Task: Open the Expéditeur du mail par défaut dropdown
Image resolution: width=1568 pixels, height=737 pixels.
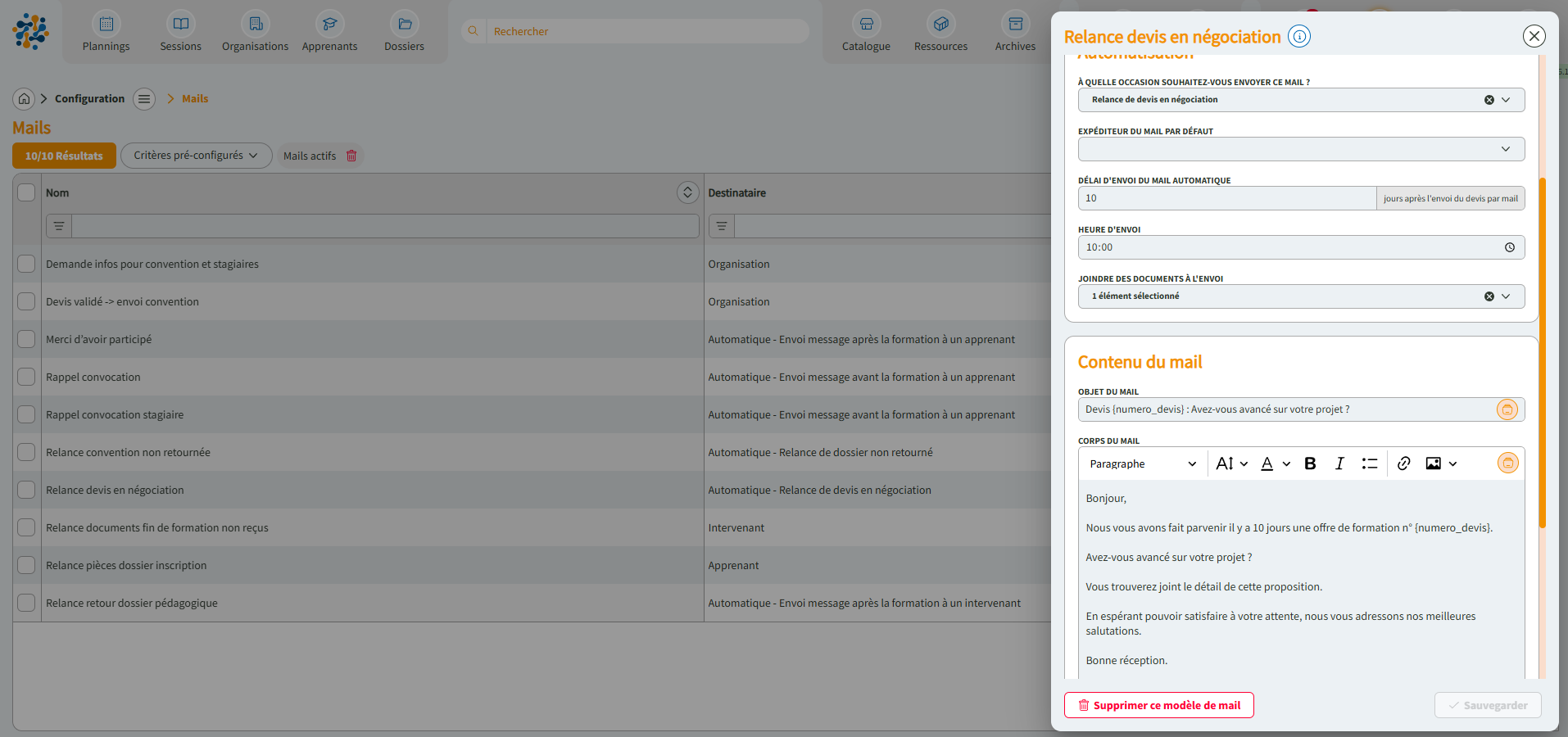Action: click(x=1506, y=149)
